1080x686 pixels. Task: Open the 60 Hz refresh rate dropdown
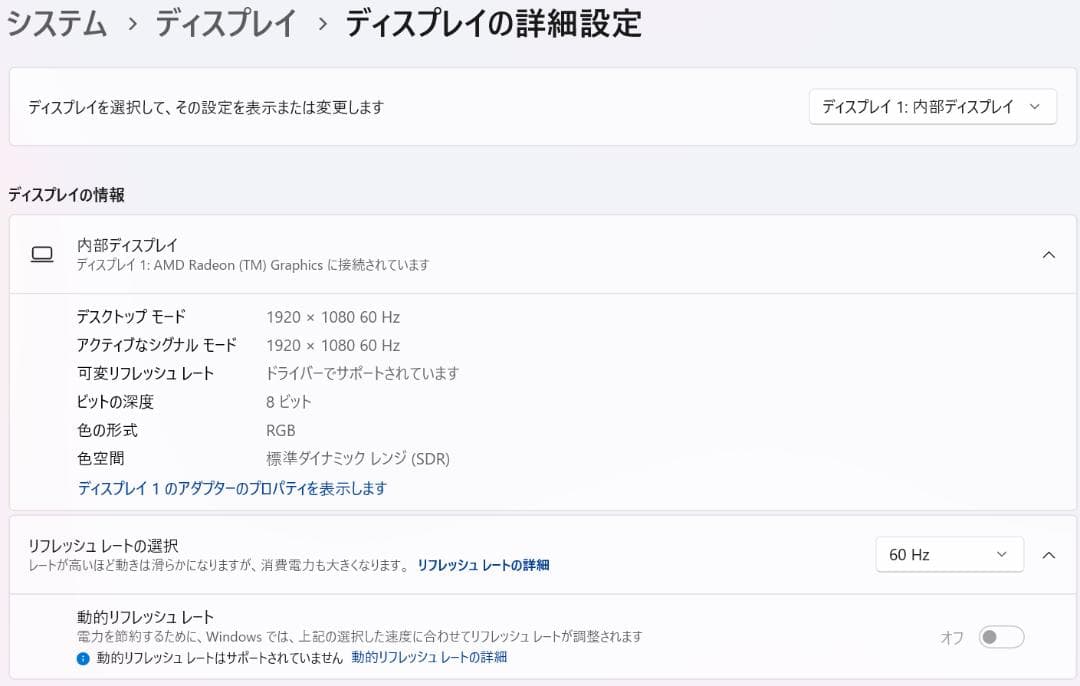948,553
